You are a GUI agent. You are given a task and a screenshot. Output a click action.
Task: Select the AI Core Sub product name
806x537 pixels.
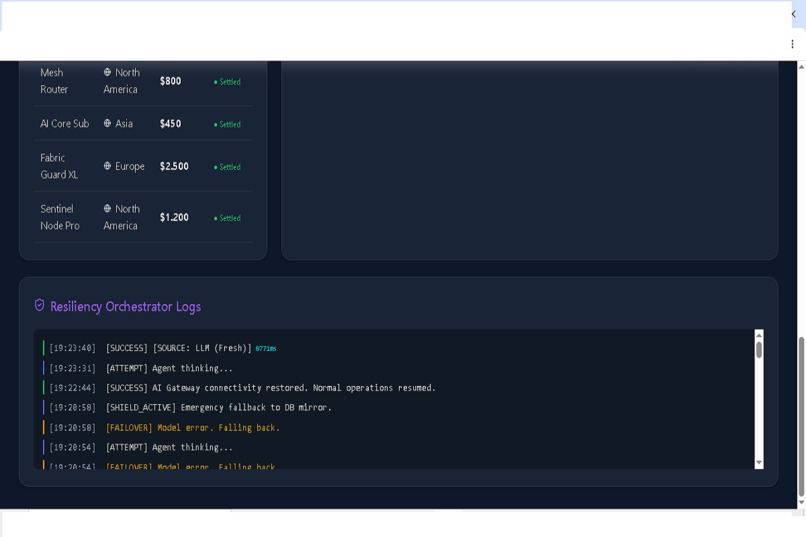(x=64, y=123)
